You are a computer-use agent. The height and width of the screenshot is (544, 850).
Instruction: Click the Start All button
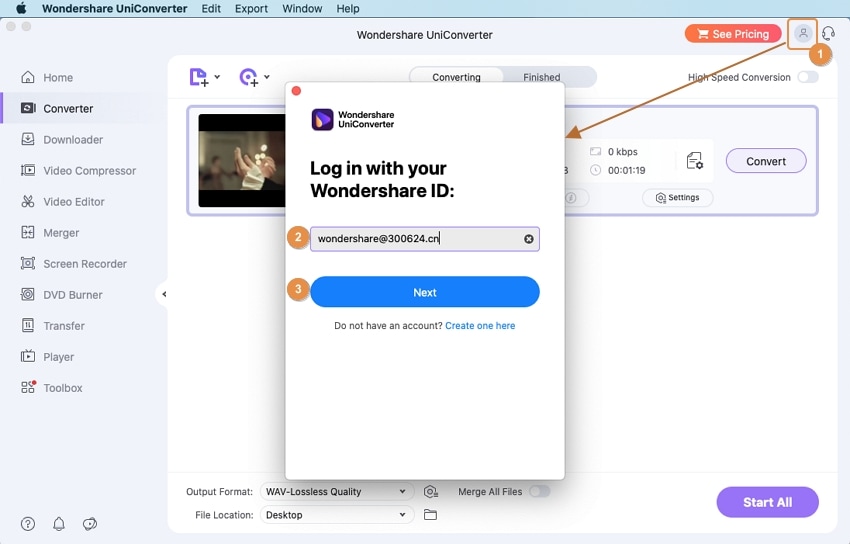pos(767,502)
